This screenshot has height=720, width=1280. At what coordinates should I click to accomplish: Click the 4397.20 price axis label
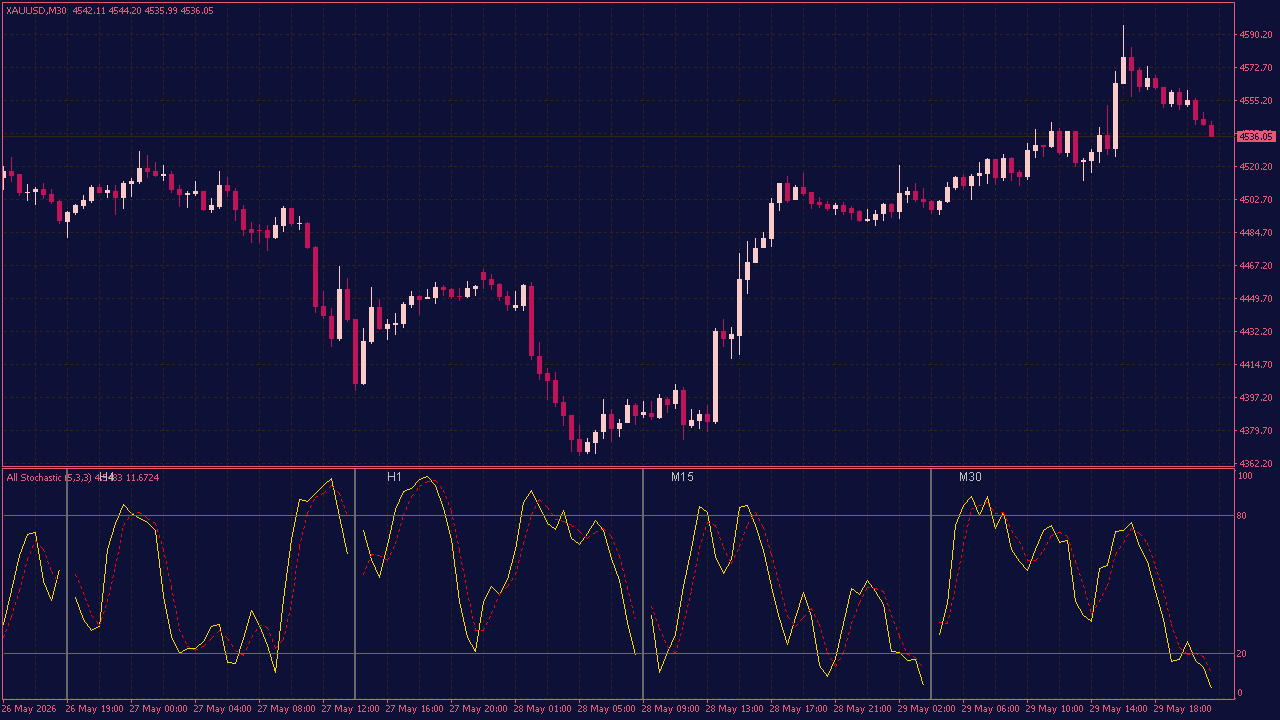(x=1256, y=398)
